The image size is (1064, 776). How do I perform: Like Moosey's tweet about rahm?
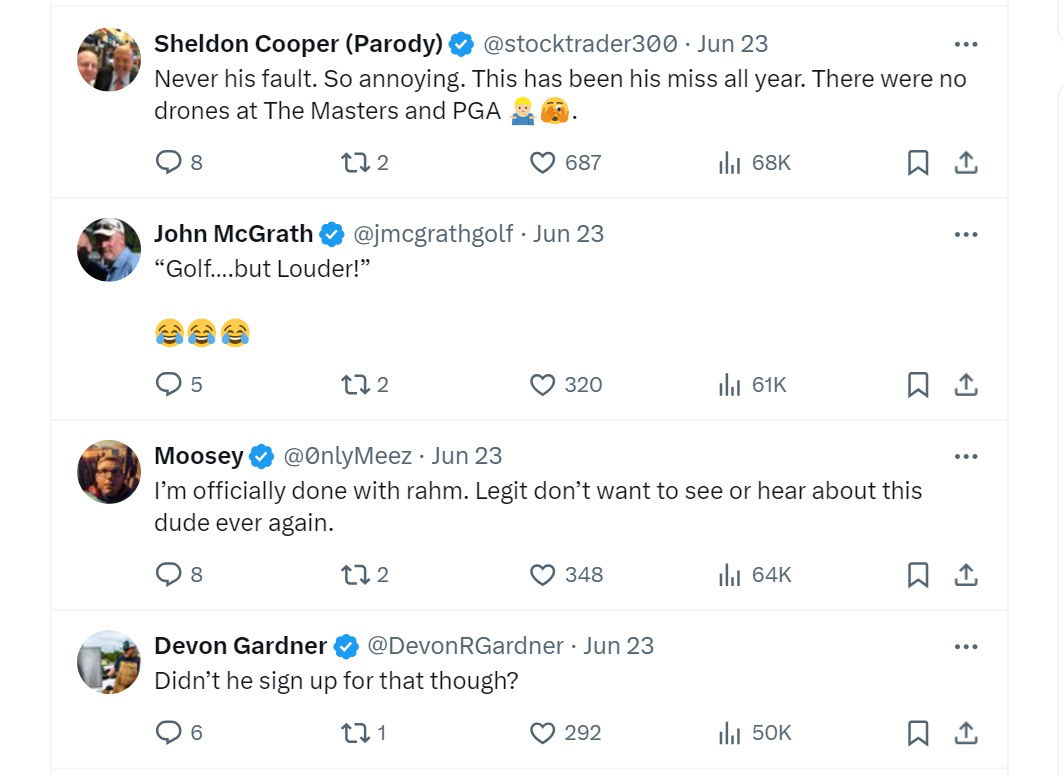tap(542, 574)
